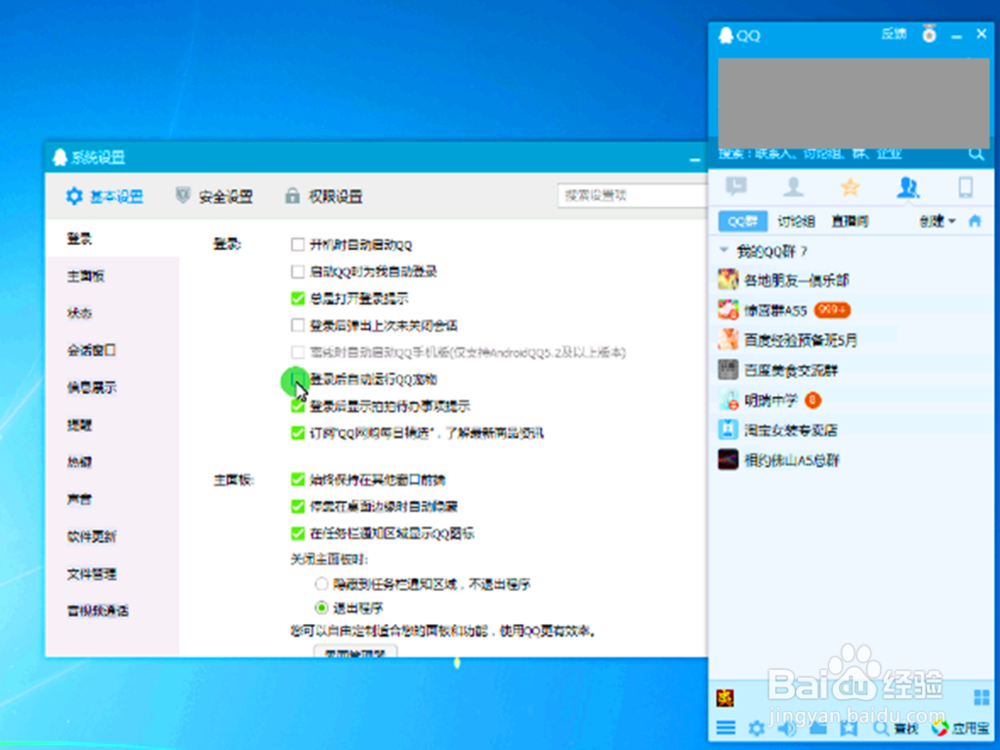Image resolution: width=1000 pixels, height=750 pixels.
Task: Open 热键 in the settings sidebar
Action: (80, 462)
